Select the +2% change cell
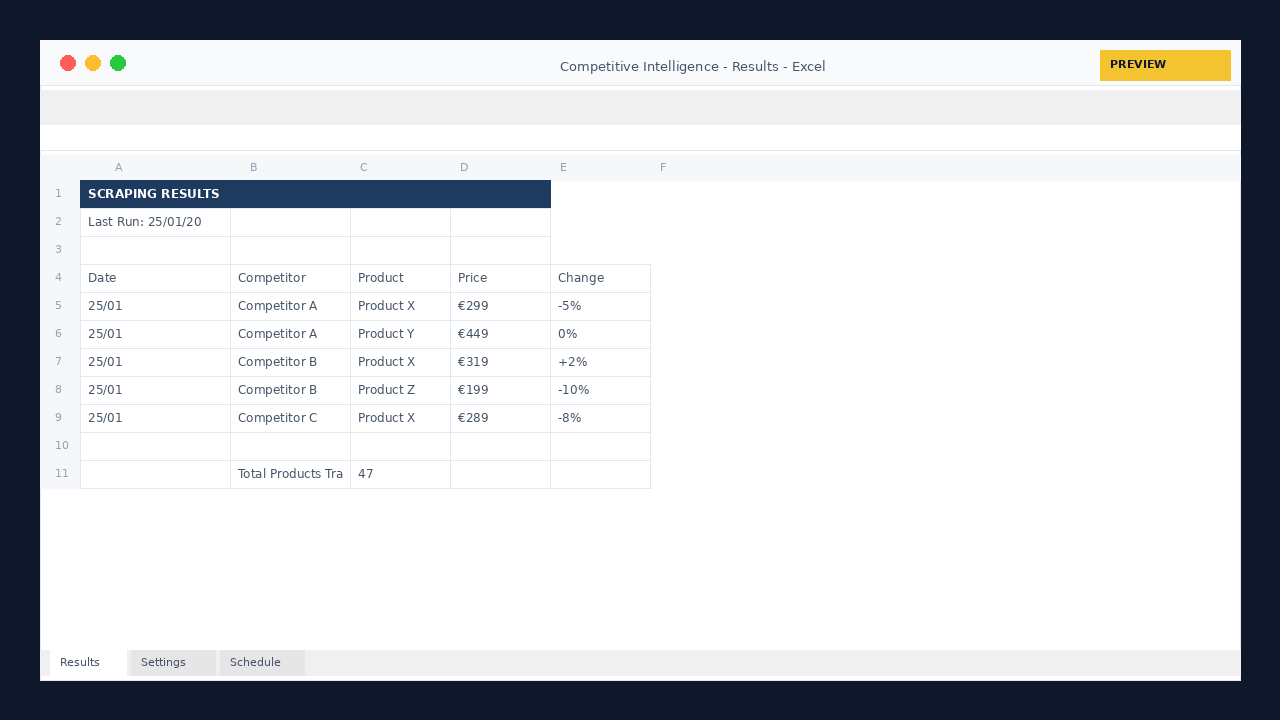 click(600, 362)
